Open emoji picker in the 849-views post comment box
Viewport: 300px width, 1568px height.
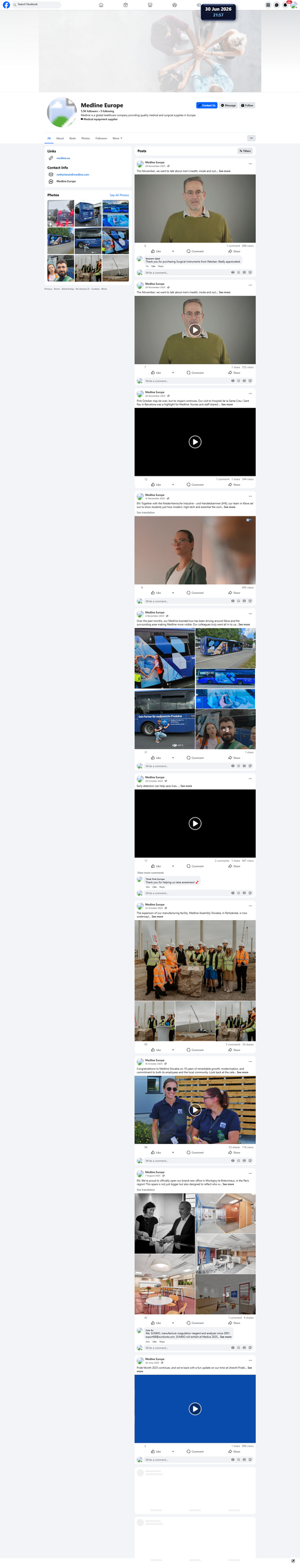pos(239,273)
